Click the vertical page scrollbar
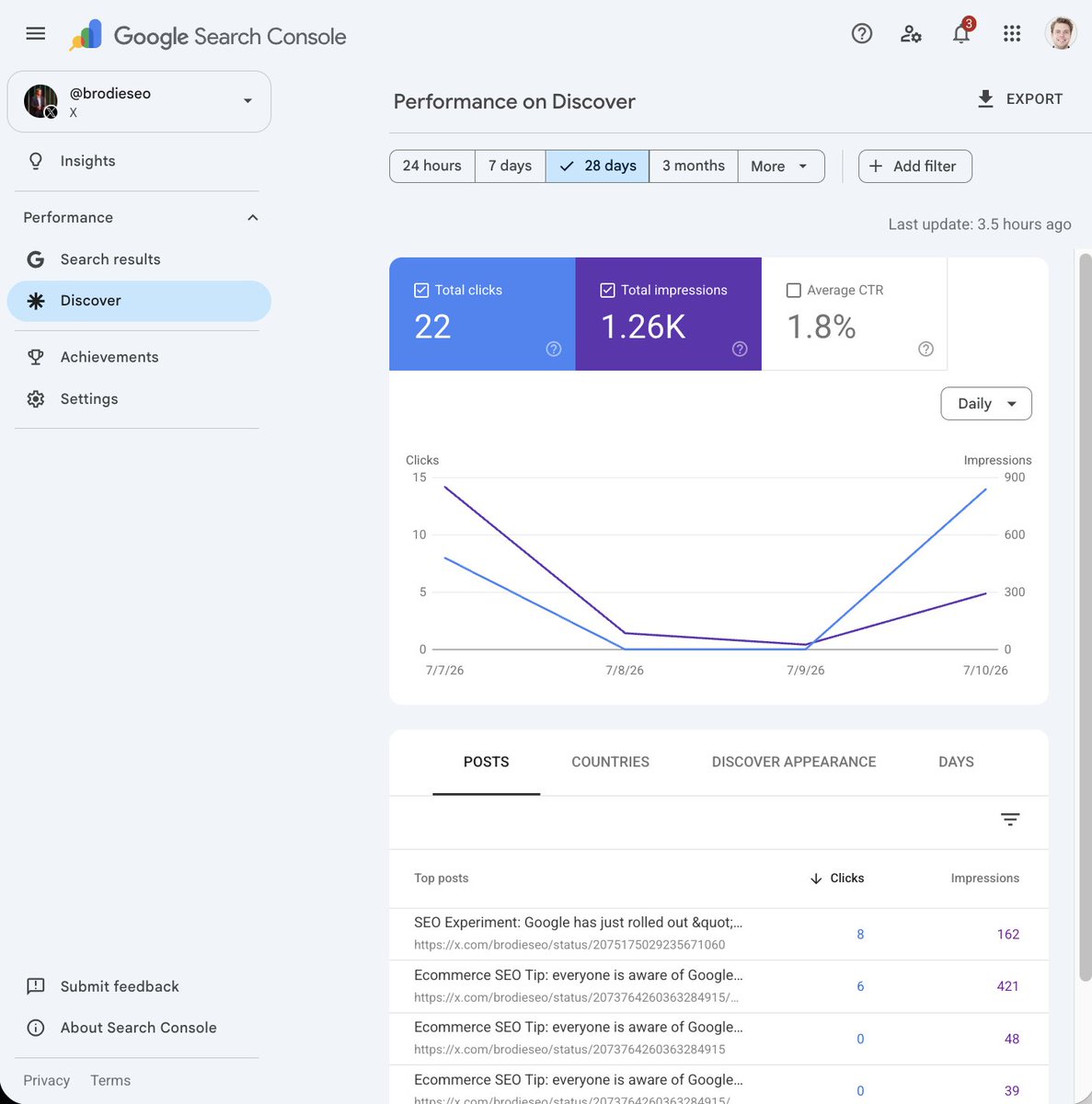This screenshot has width=1092, height=1104. point(1086,616)
